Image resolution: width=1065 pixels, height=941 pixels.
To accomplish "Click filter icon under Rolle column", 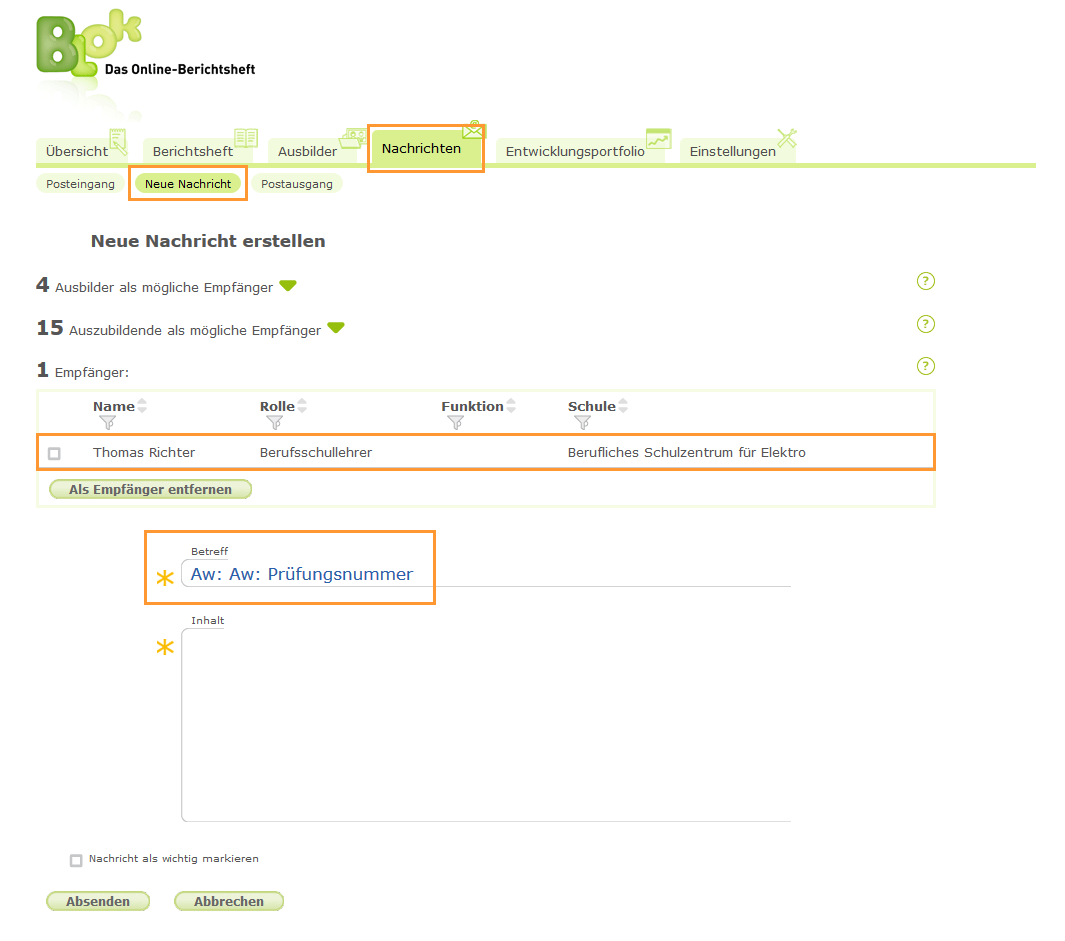I will click(x=275, y=423).
